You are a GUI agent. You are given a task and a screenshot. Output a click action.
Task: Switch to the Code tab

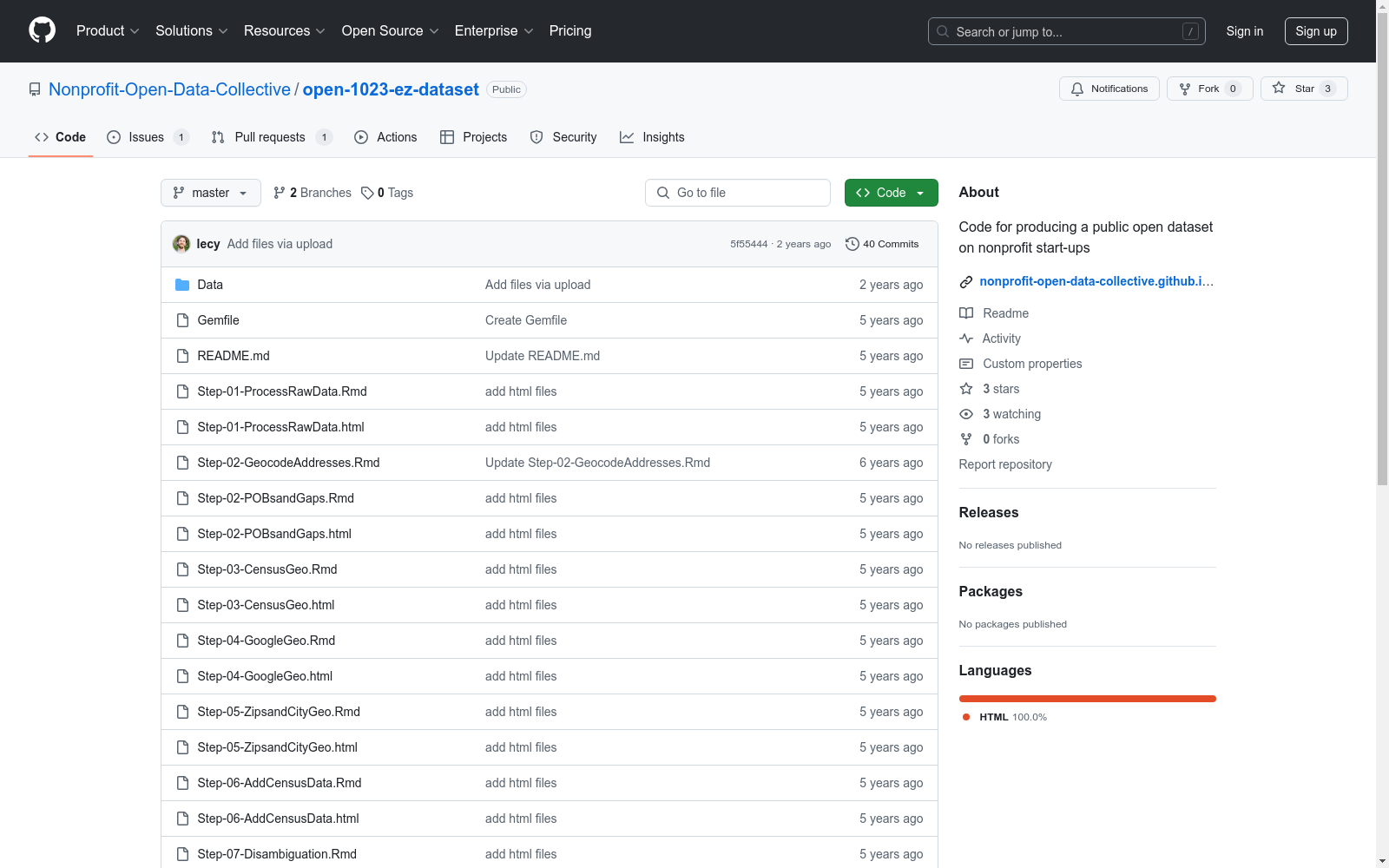tap(61, 137)
